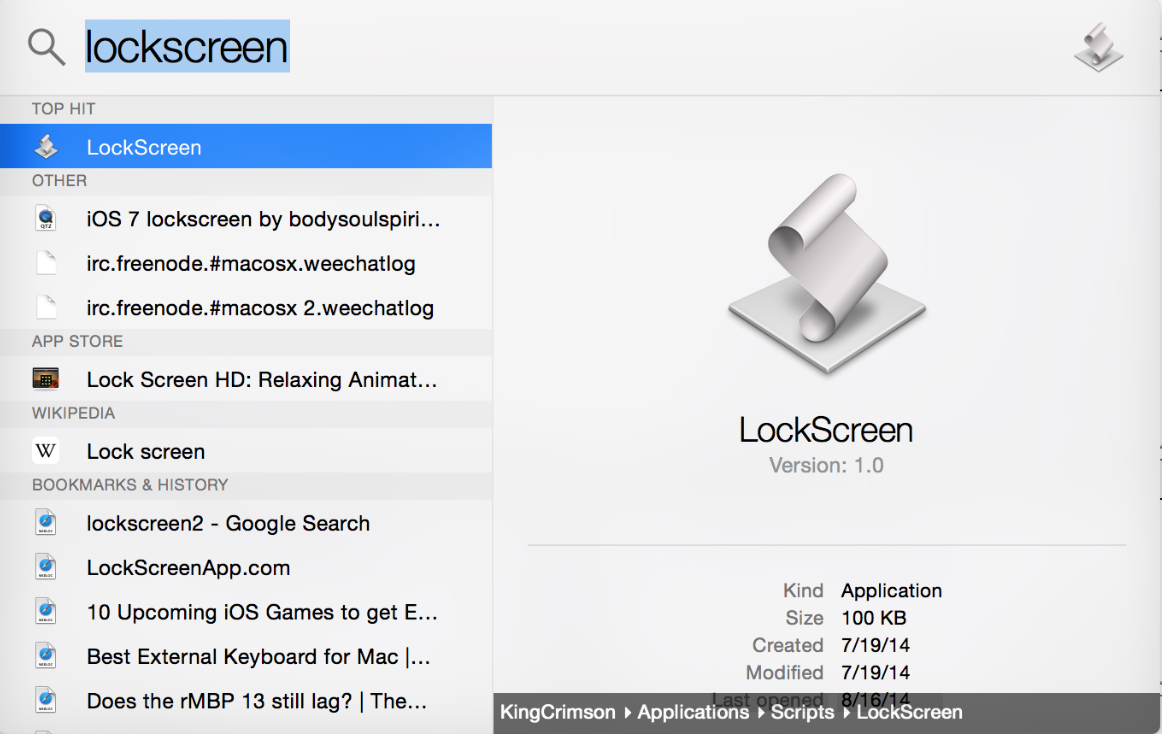Screen dimensions: 1162x734
Task: Click document icon beside irc.freenode.#macosx.weechatlog
Action: click(x=46, y=263)
